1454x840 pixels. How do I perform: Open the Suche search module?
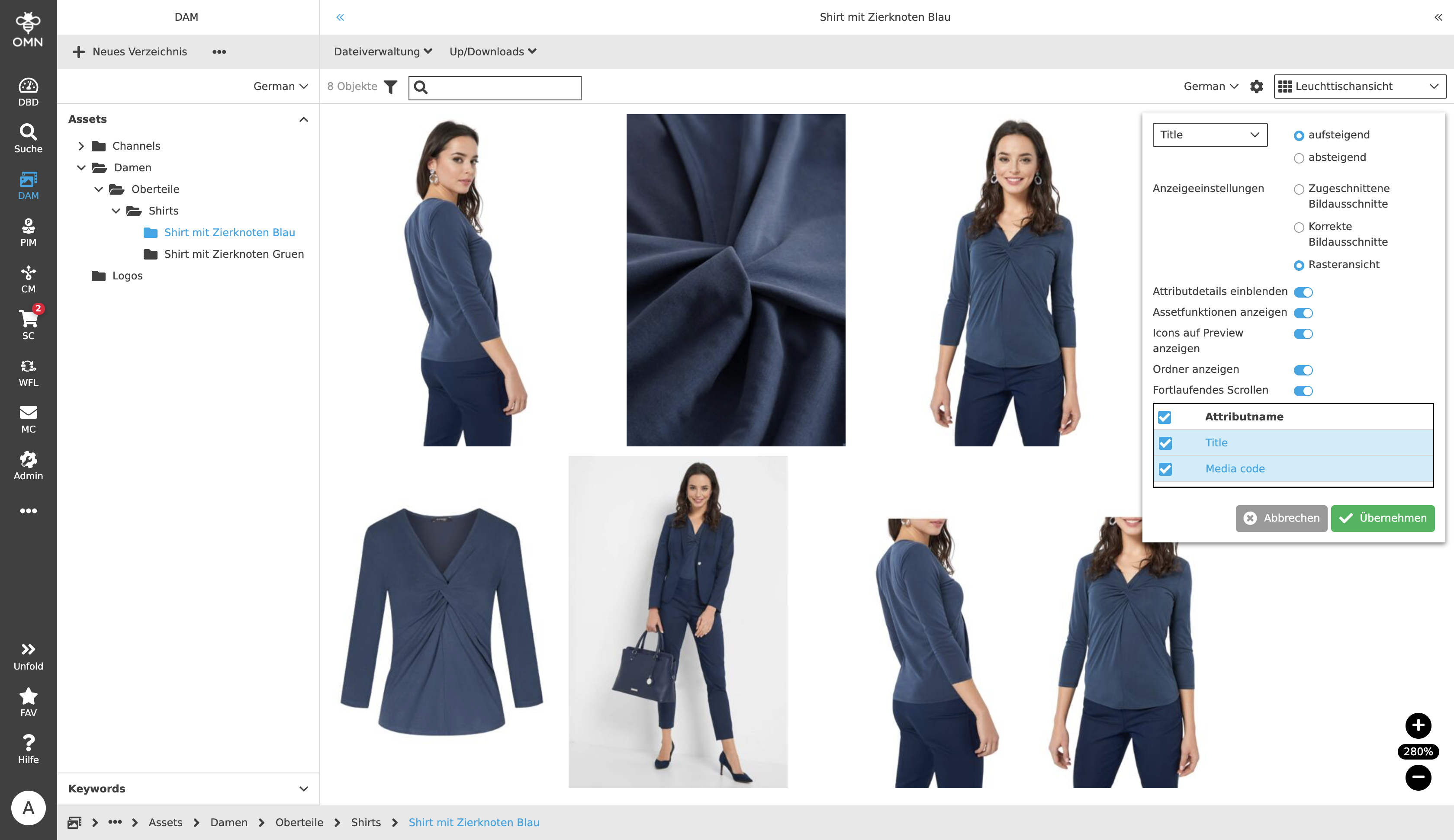pyautogui.click(x=28, y=138)
